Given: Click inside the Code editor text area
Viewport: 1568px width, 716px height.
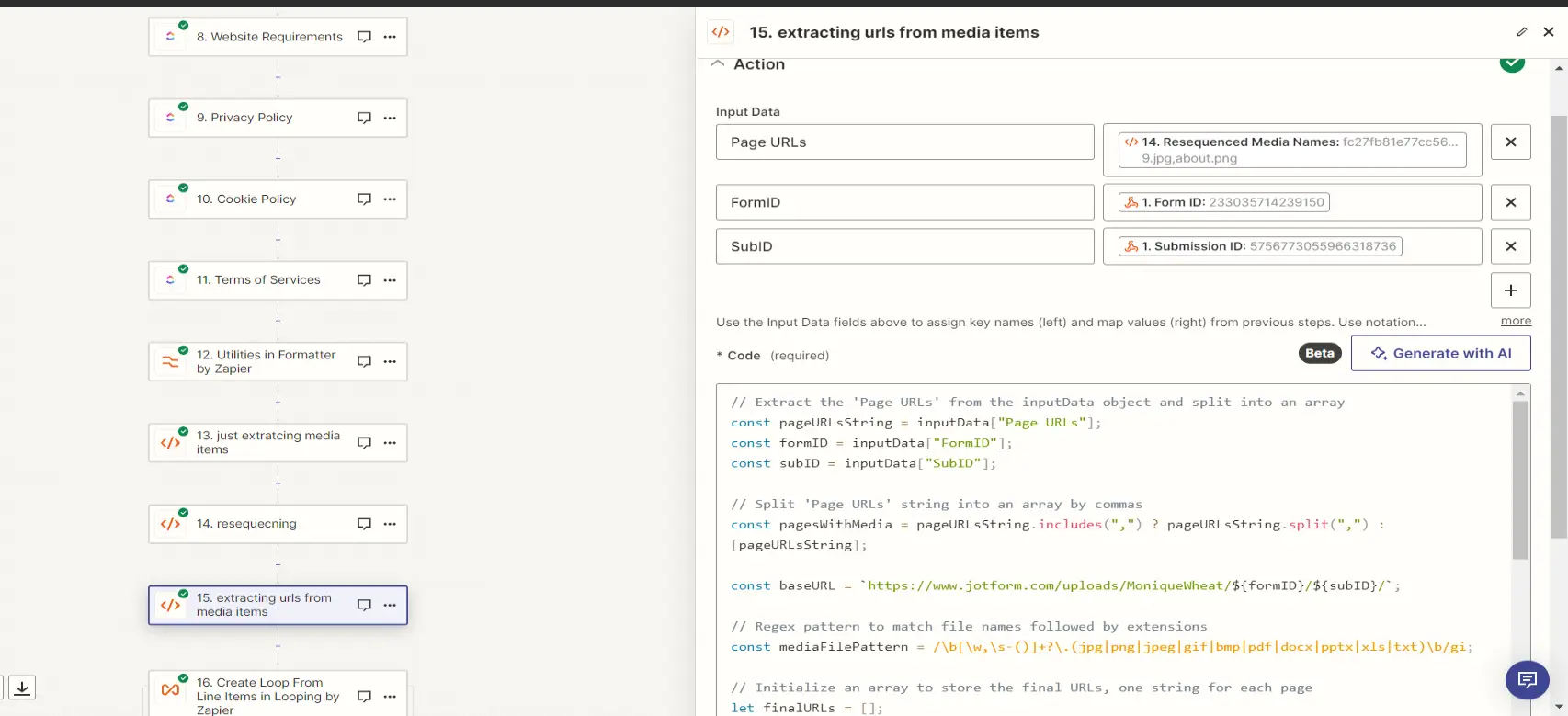Looking at the screenshot, I should click(x=1114, y=550).
